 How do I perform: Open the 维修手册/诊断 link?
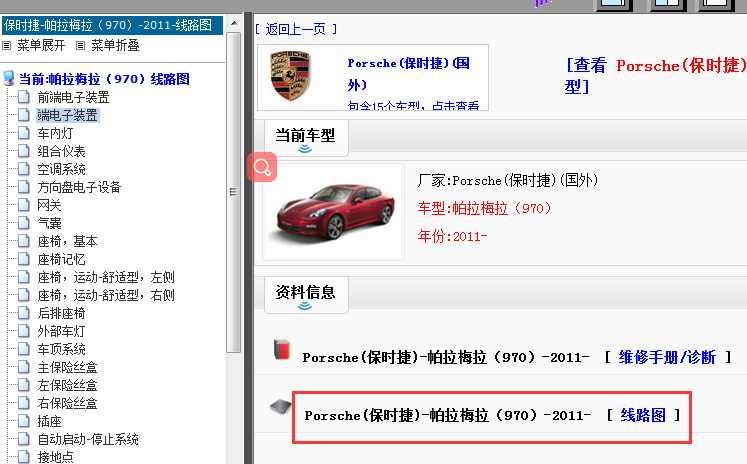(667, 357)
